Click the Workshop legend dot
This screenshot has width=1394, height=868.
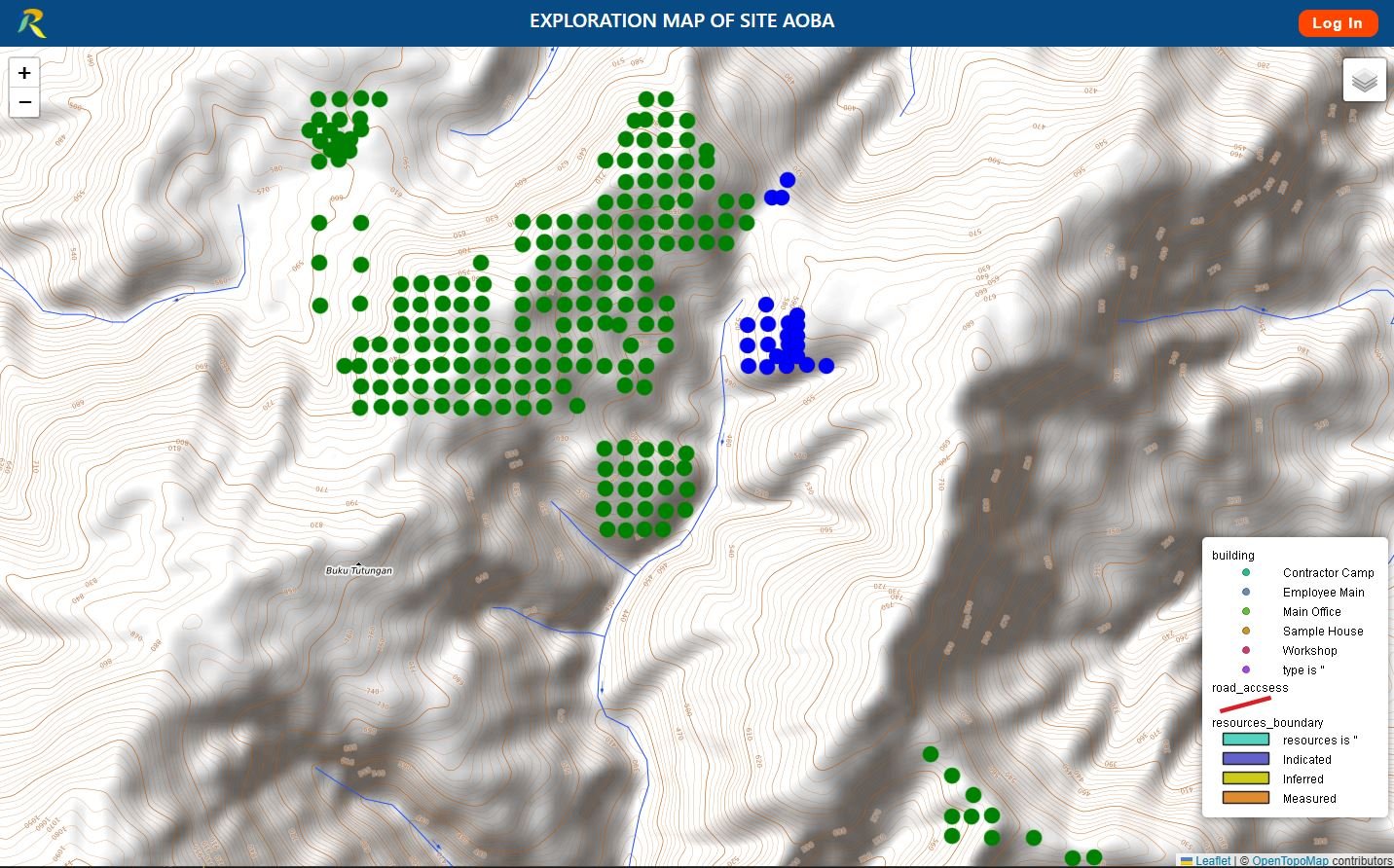click(x=1245, y=650)
